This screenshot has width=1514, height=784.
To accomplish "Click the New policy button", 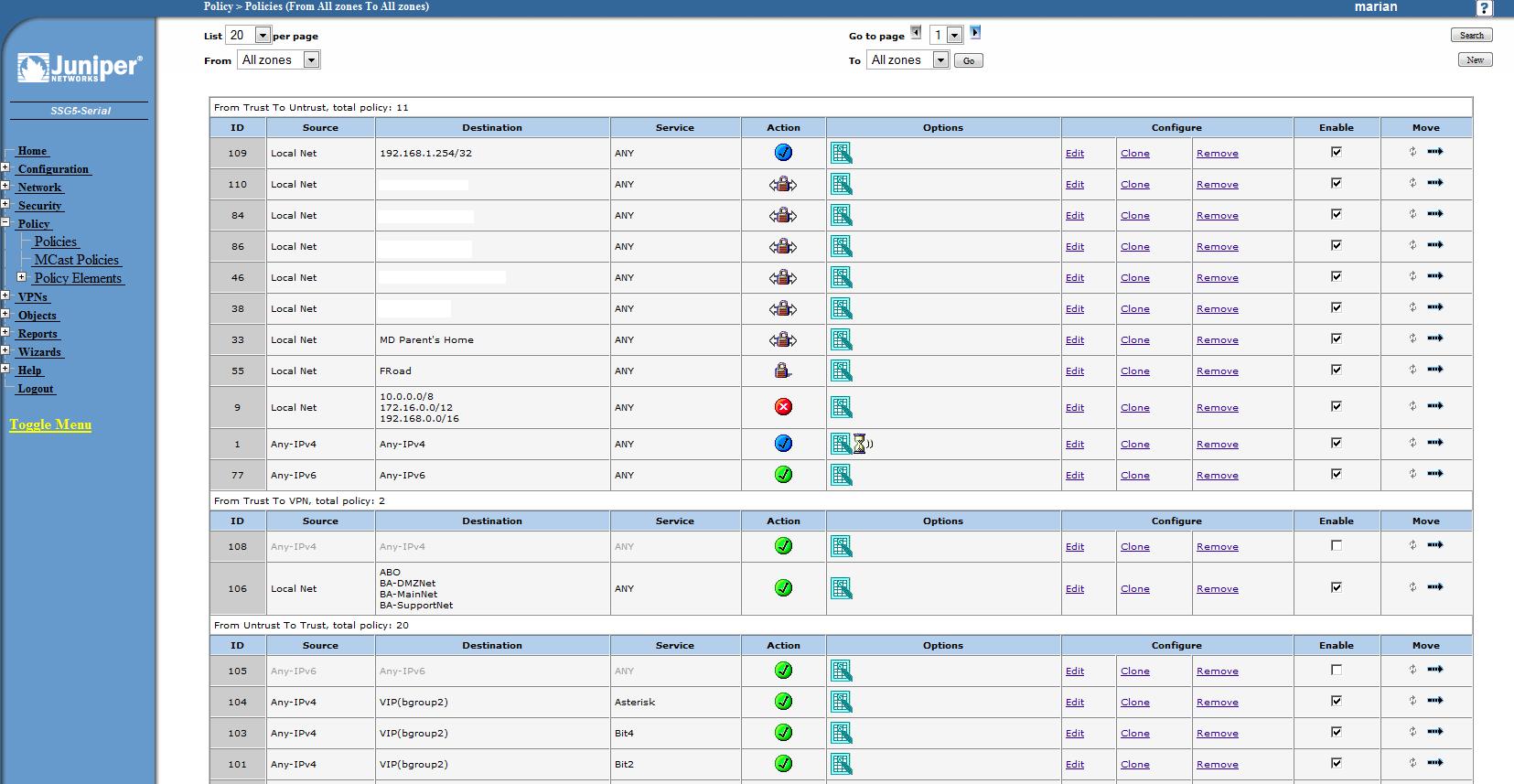I will (x=1475, y=59).
